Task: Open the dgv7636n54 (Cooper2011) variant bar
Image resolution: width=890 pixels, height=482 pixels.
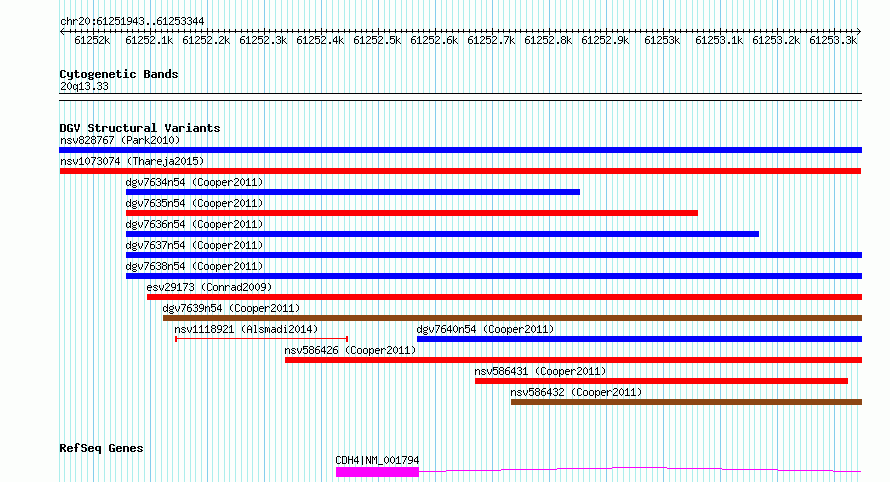Action: tap(442, 234)
